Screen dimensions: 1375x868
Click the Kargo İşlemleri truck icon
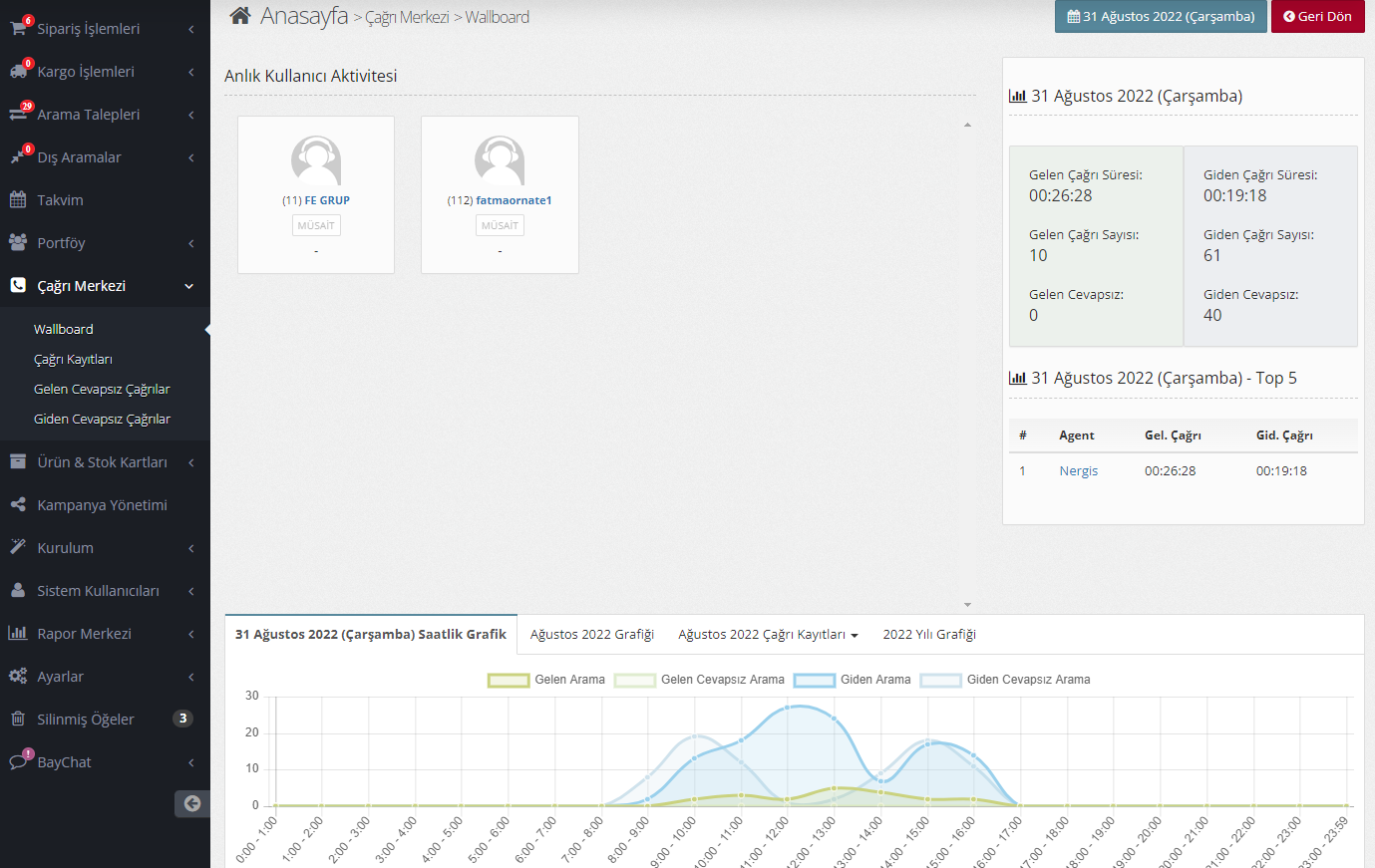17,72
